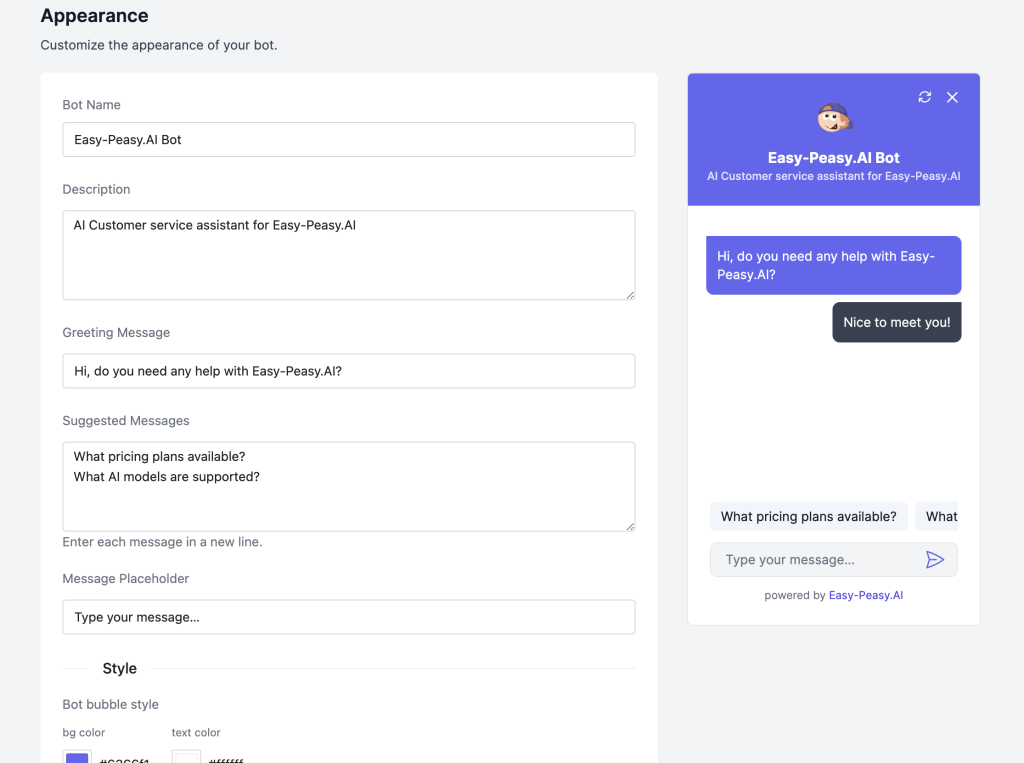Close the chat preview with the X icon
Image resolution: width=1024 pixels, height=763 pixels.
click(x=952, y=97)
